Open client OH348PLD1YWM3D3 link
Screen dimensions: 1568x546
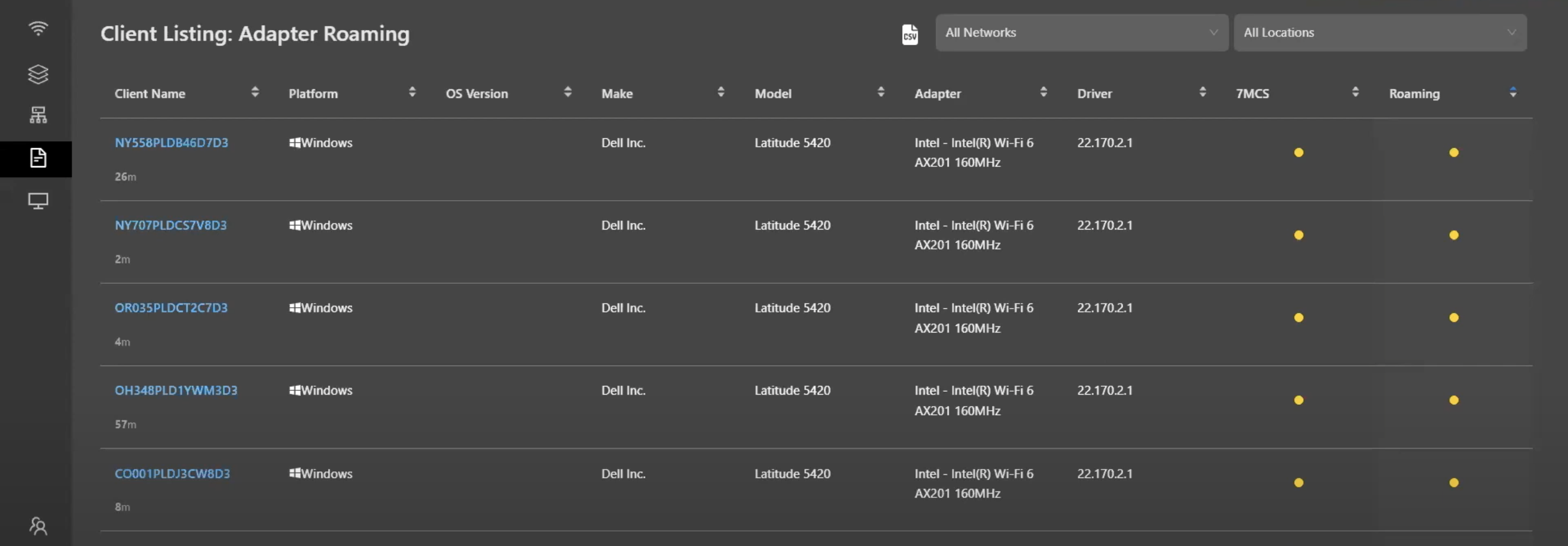[176, 391]
